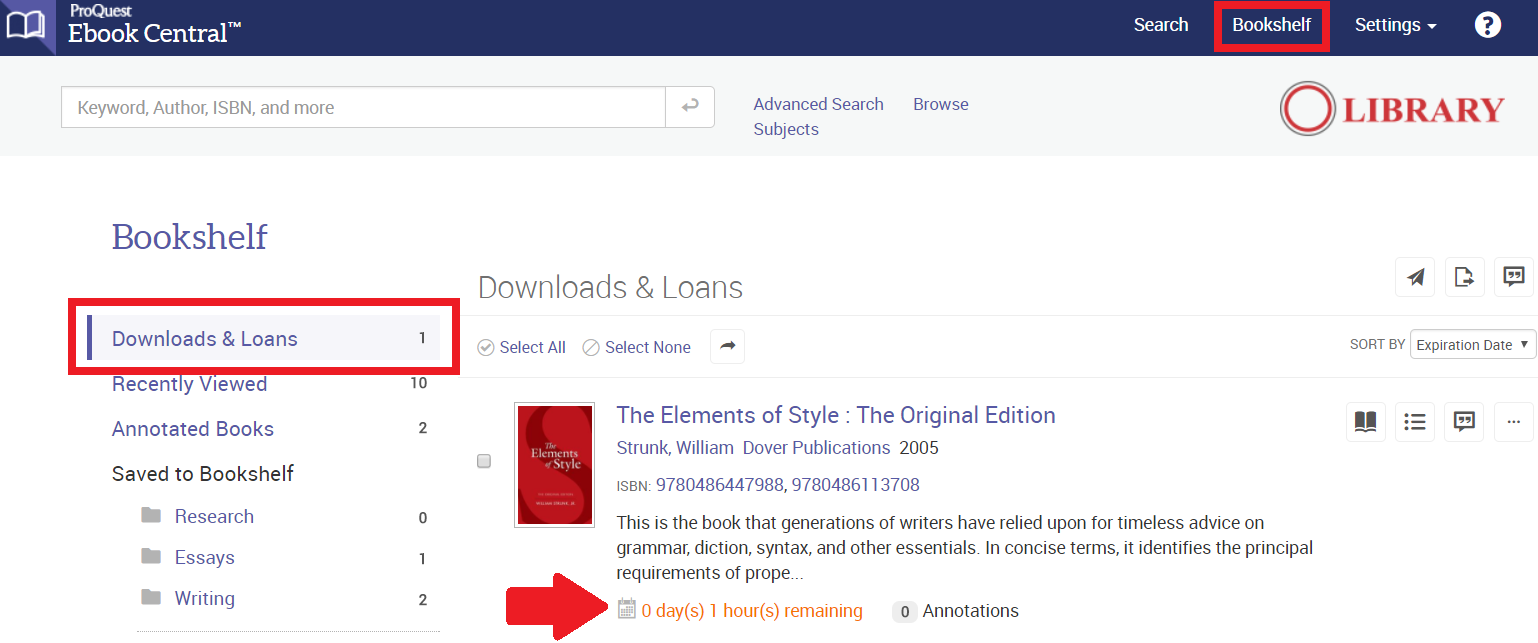The height and width of the screenshot is (643, 1538).
Task: Click the share arrow next to Select None
Action: (727, 346)
